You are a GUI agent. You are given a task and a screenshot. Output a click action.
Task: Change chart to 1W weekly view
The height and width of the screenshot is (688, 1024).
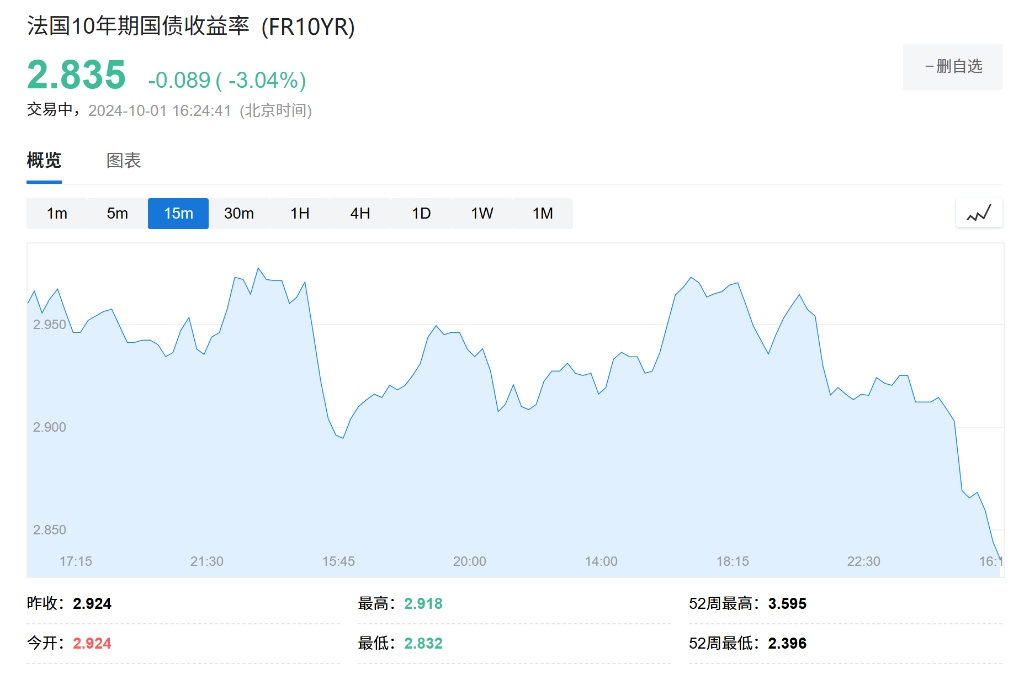coord(482,213)
